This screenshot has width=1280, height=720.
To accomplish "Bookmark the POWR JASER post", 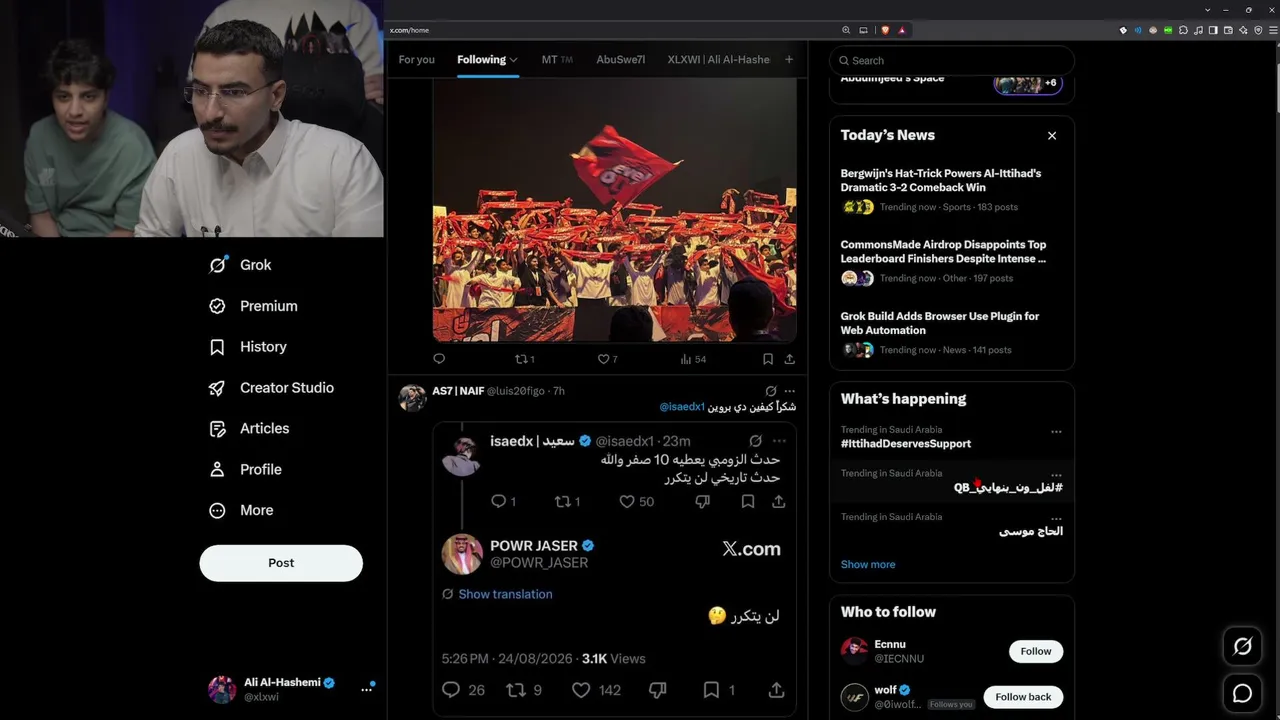I will tap(719, 690).
